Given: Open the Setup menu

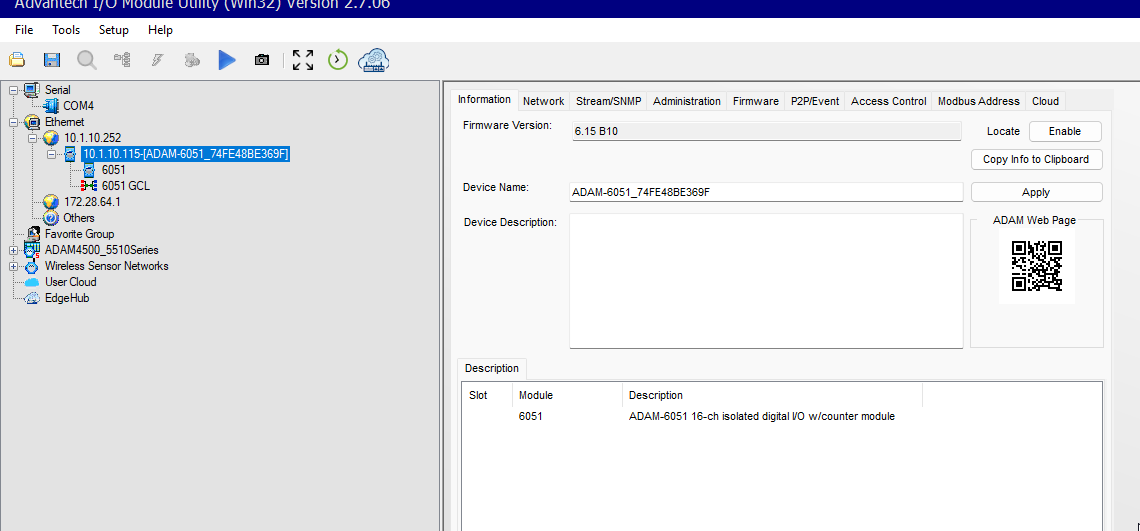Looking at the screenshot, I should (x=113, y=30).
